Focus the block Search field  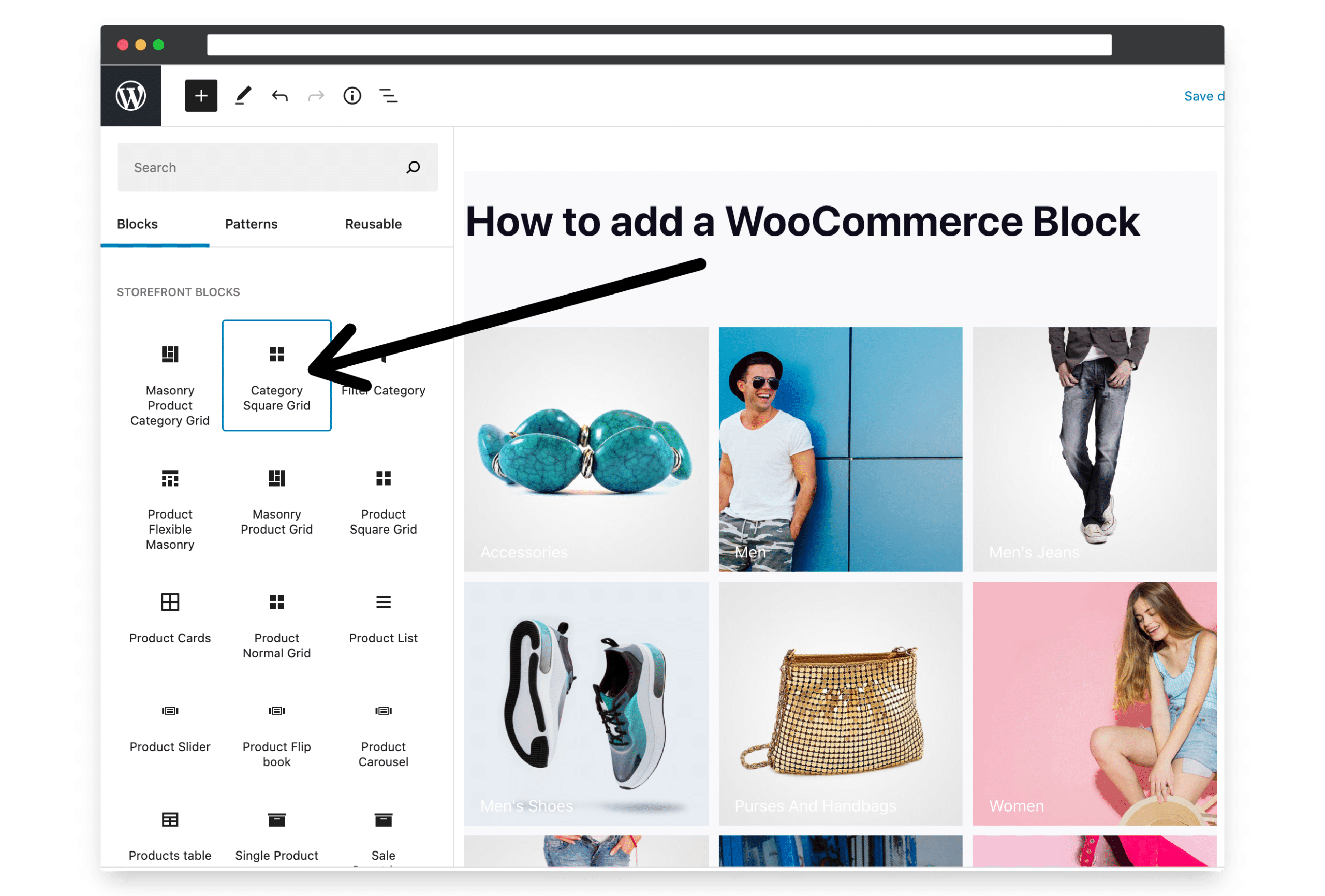coord(277,167)
